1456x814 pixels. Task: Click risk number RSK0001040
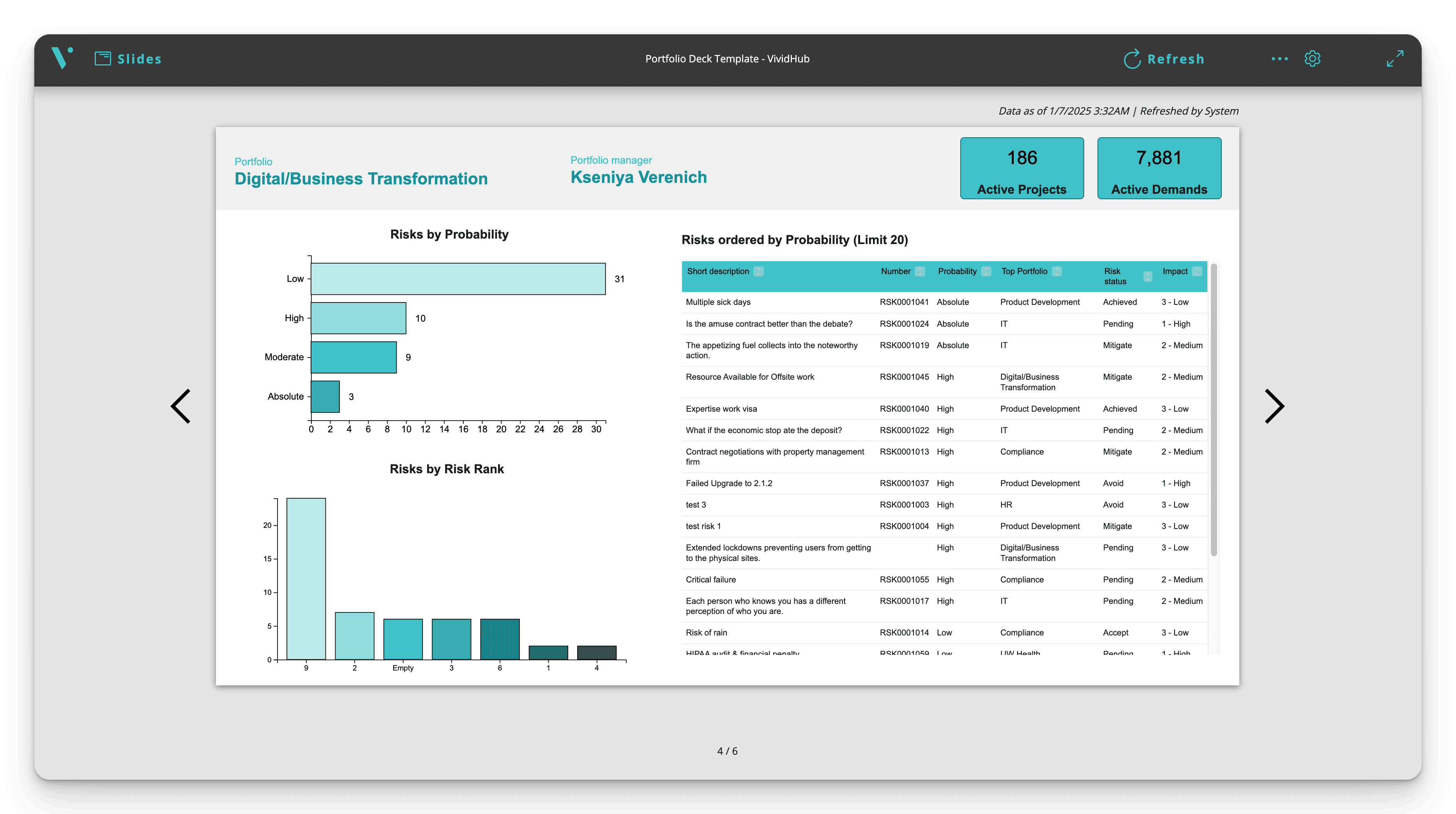click(904, 409)
